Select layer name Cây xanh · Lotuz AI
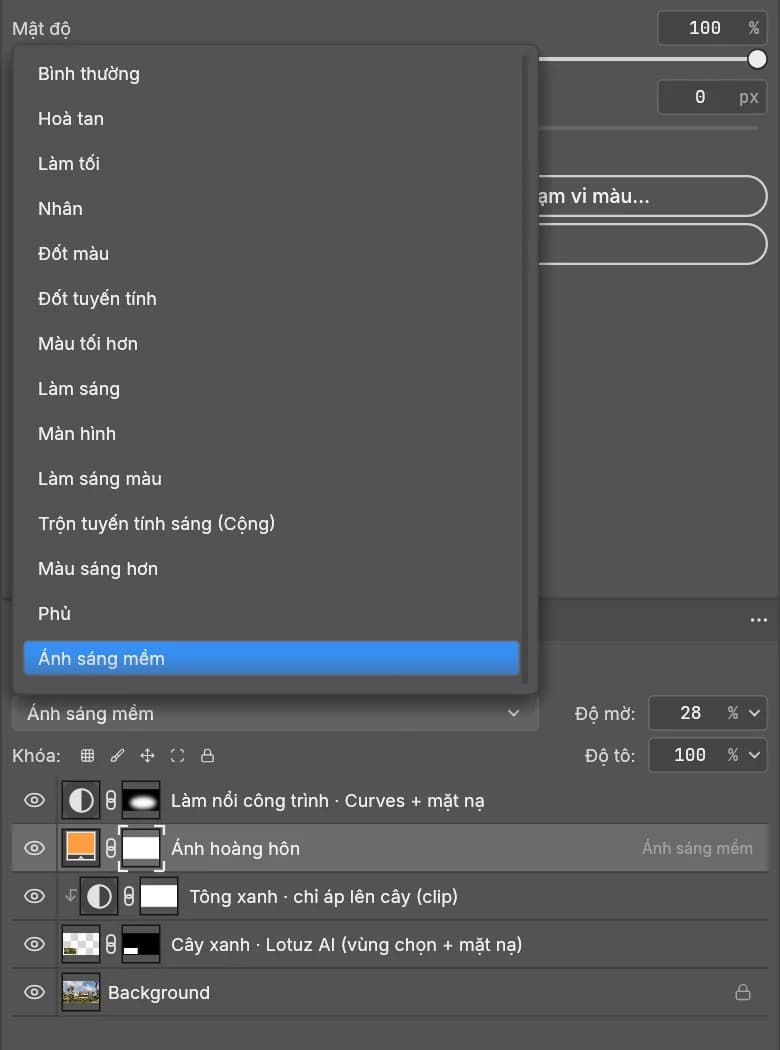 pyautogui.click(x=346, y=945)
